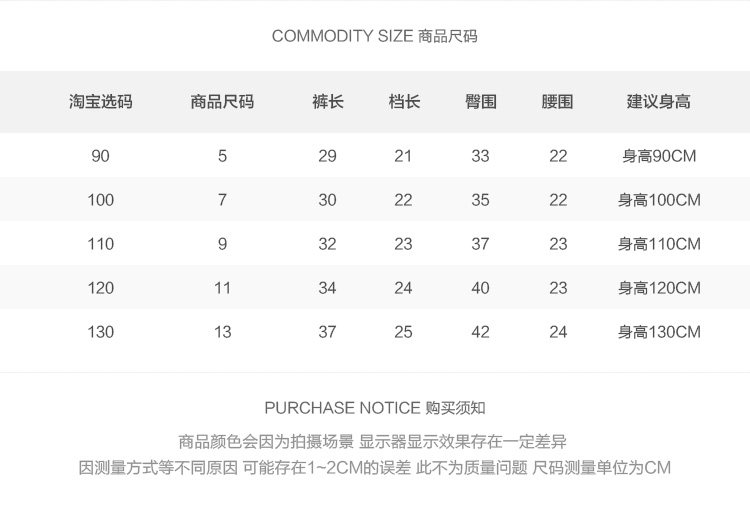This screenshot has height=509, width=750.
Task: Select the 裤长 value 37
Action: (327, 332)
